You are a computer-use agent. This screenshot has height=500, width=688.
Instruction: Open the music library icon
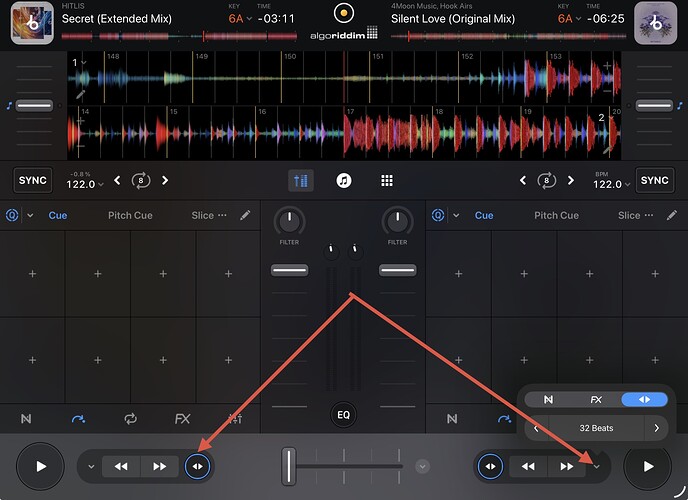coord(343,181)
